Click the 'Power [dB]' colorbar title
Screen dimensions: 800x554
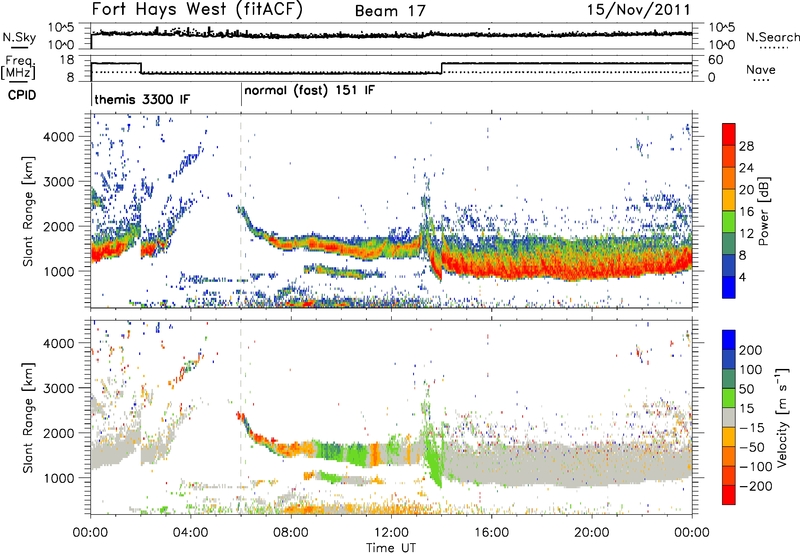(x=763, y=211)
